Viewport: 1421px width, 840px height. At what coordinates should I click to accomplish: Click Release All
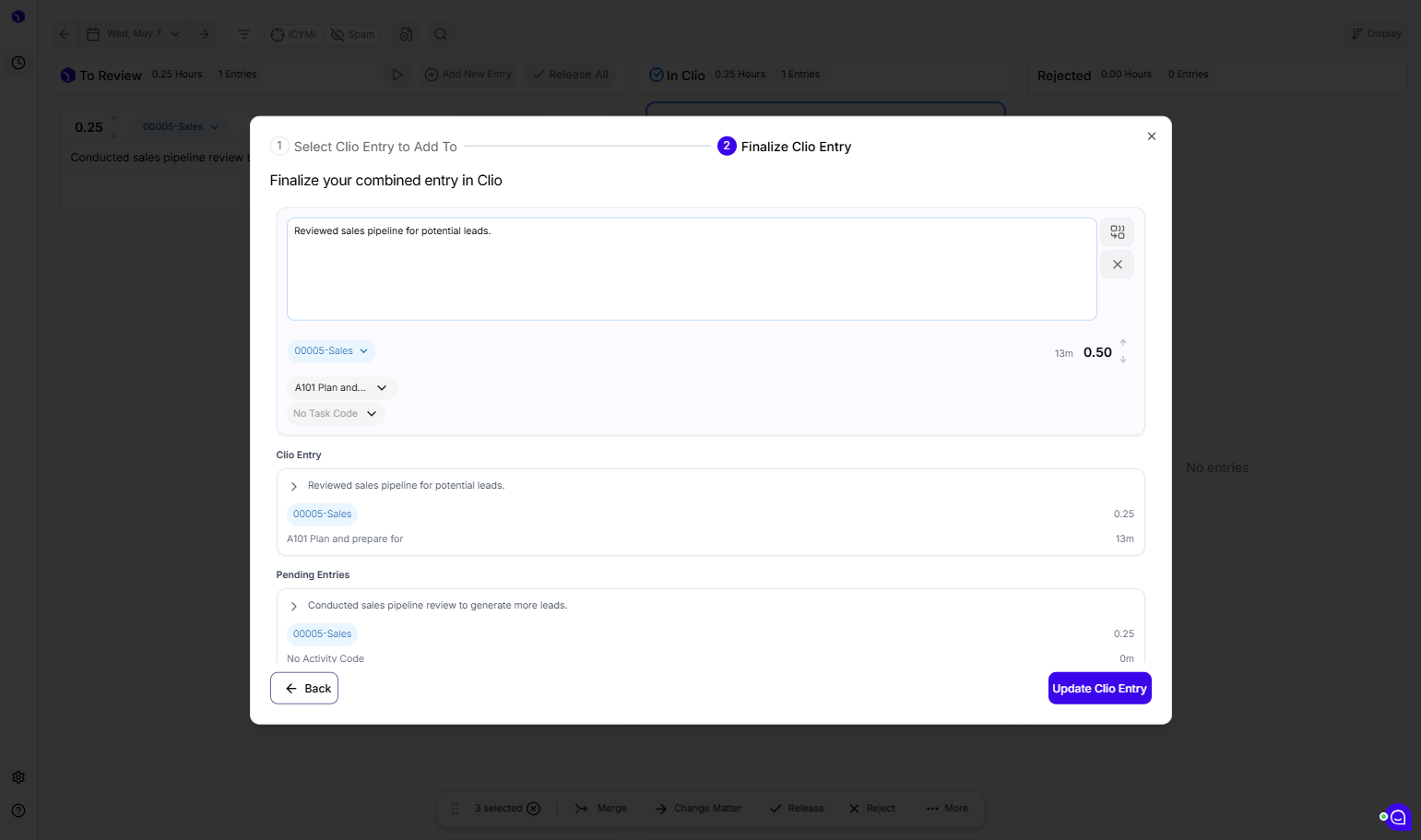point(570,75)
